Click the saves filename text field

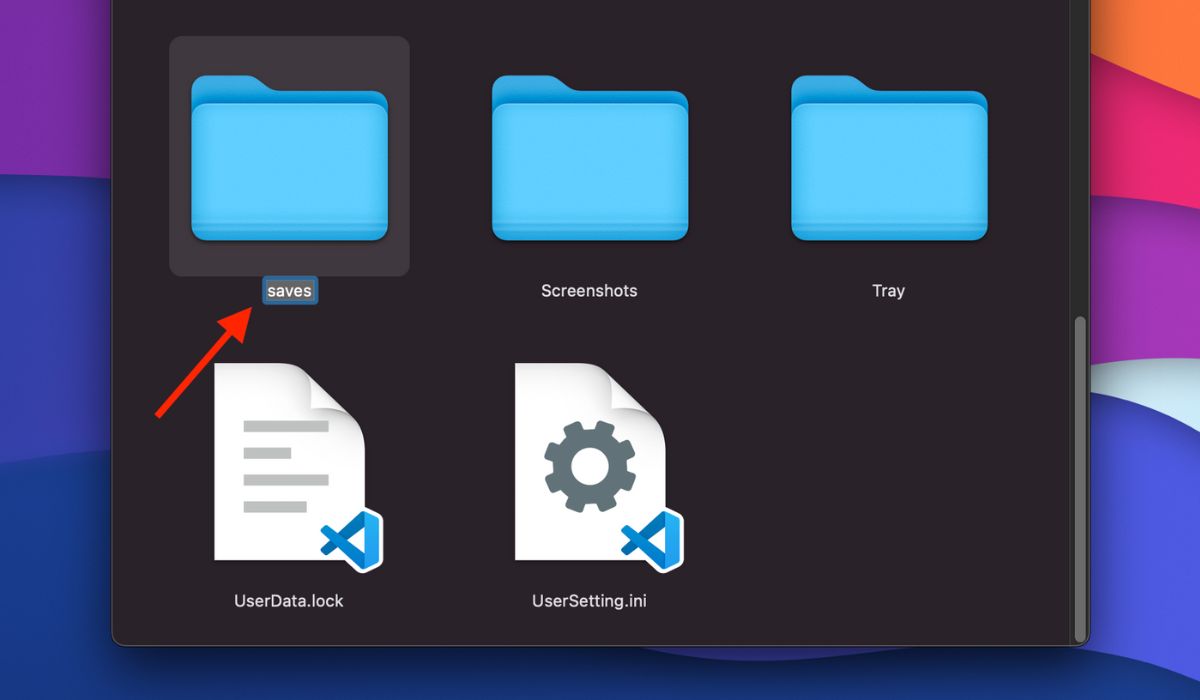point(289,290)
